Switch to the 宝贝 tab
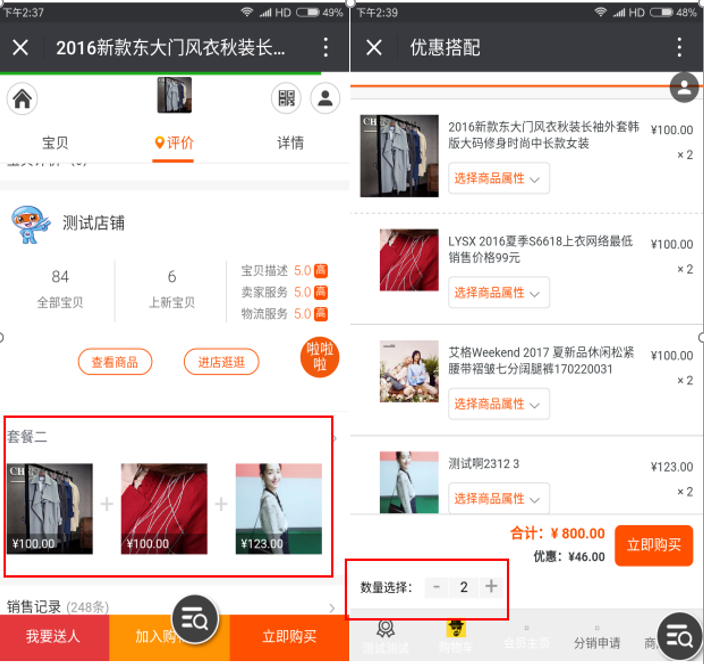 click(x=56, y=143)
